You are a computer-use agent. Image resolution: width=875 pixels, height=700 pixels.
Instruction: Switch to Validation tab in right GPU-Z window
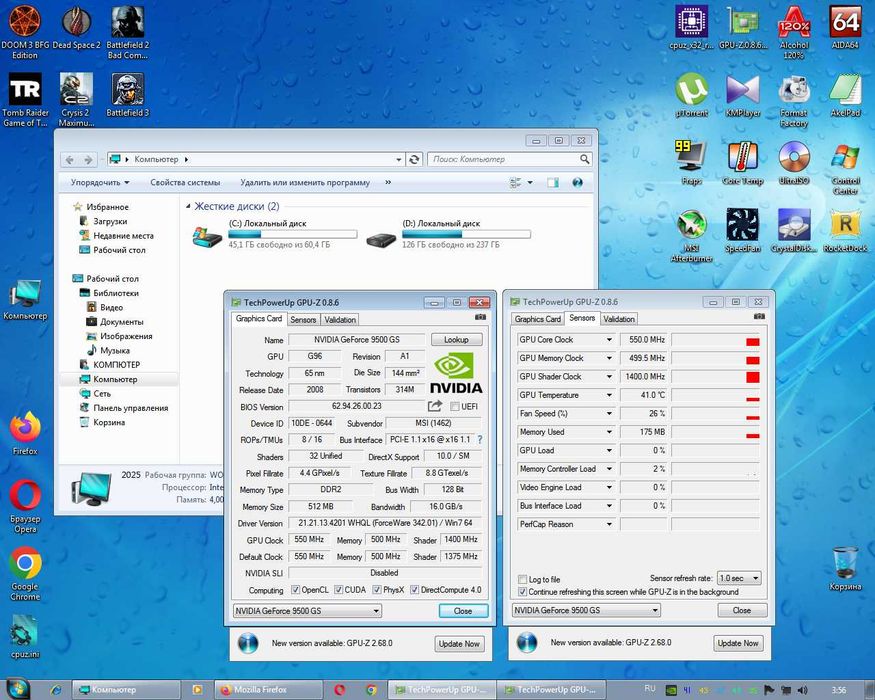[x=619, y=319]
